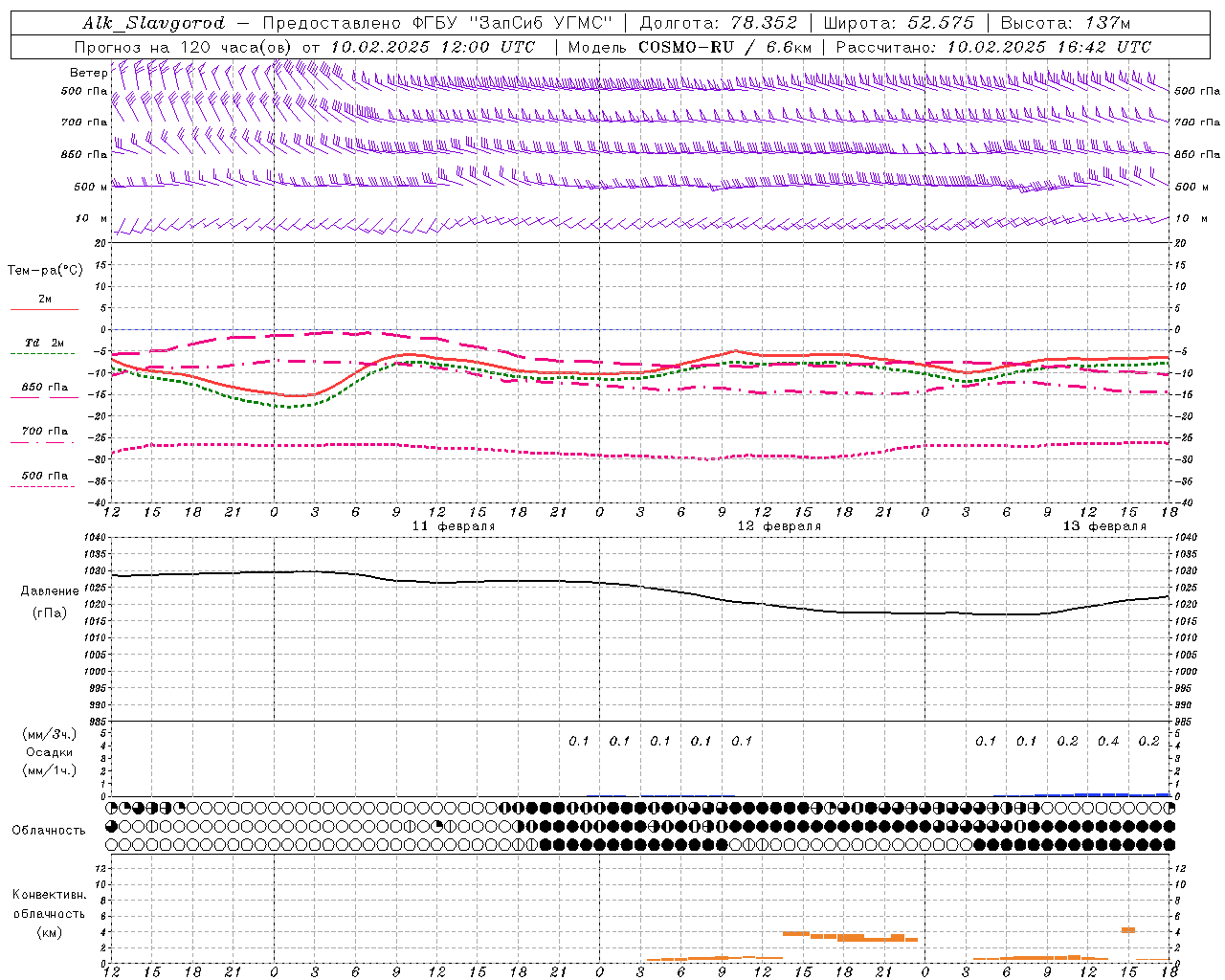This screenshot has height=980, width=1225.
Task: Click 'Рассчитано: 10.02.2025 16:42 UTC' text
Action: pos(993,47)
